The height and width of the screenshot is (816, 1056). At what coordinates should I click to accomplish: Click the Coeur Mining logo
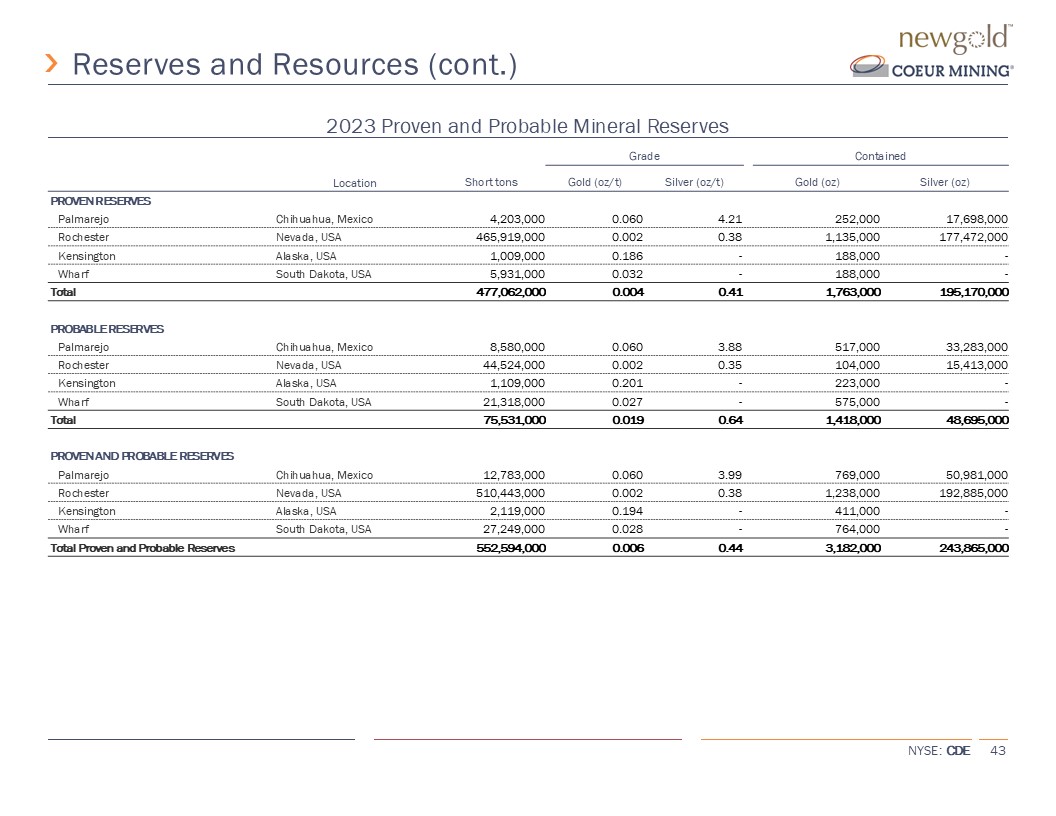[932, 68]
